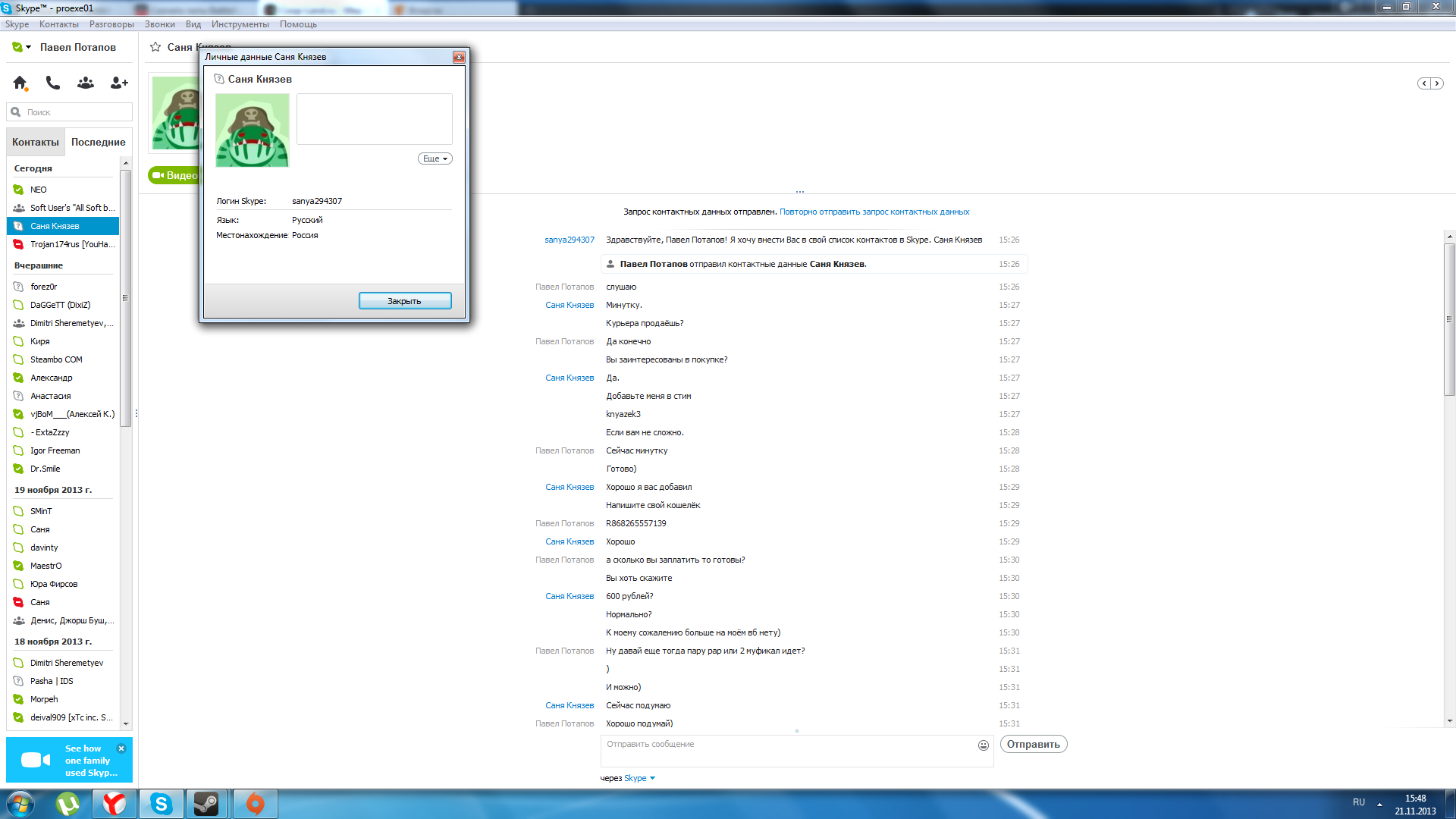Select contact MaestrO

tap(63, 566)
